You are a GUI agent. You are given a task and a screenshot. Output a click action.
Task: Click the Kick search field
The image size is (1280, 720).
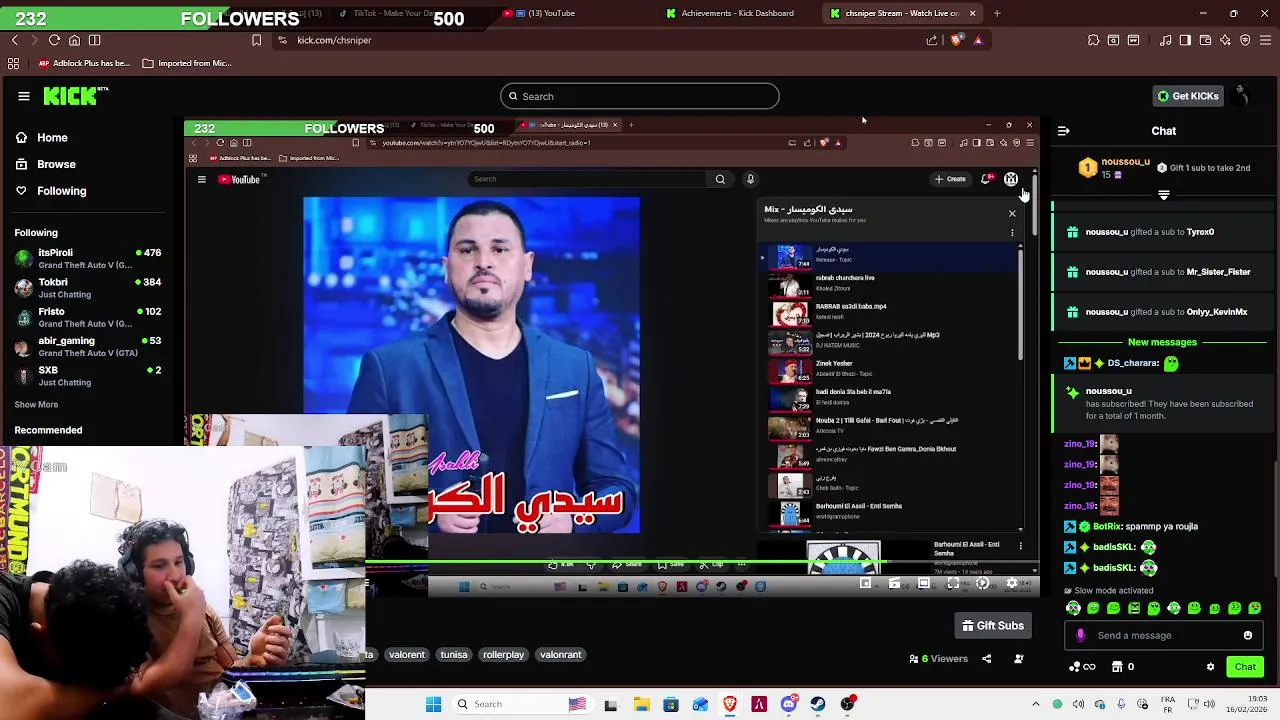coord(640,96)
